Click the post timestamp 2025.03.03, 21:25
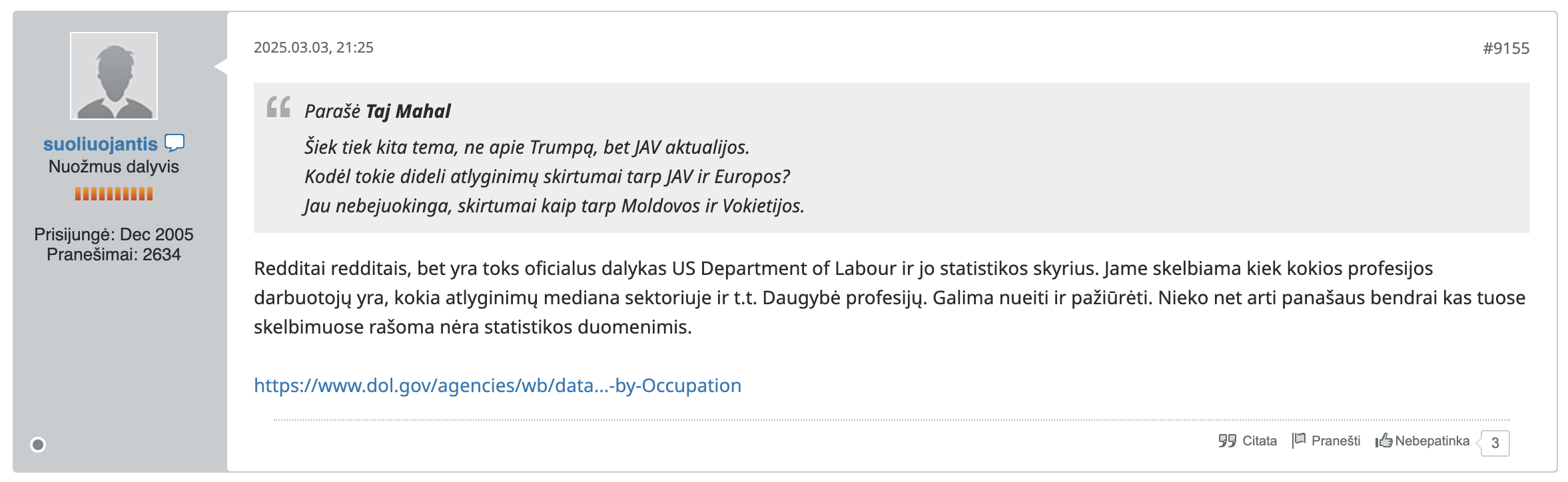The image size is (1568, 482). [313, 48]
